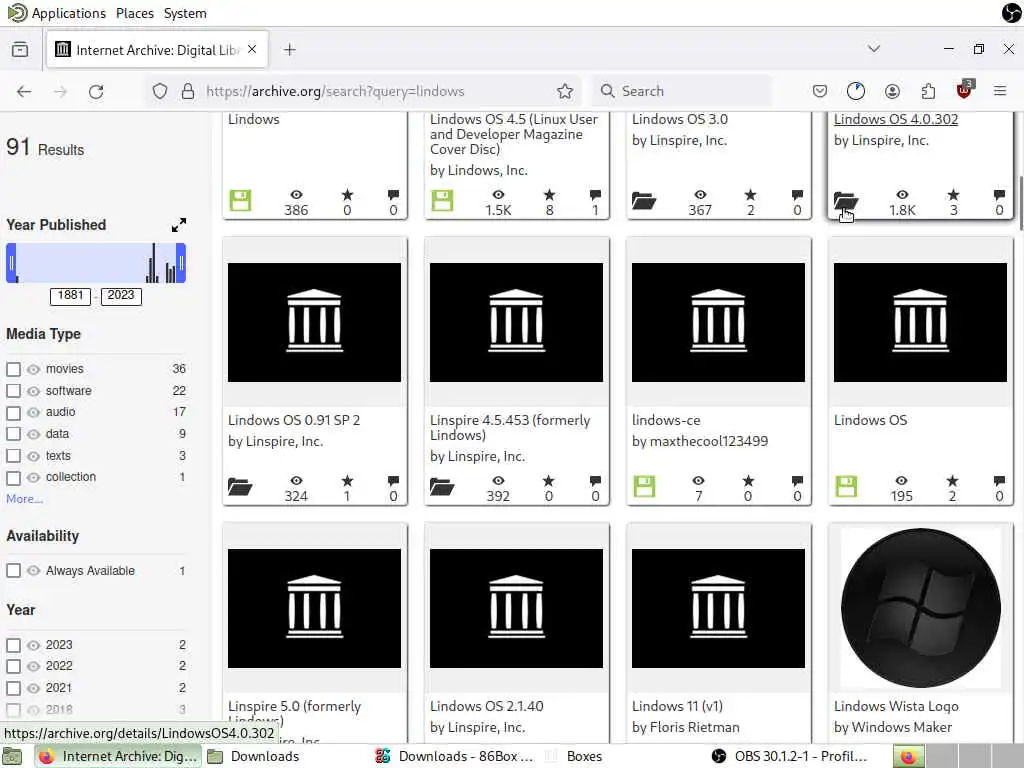The height and width of the screenshot is (768, 1024).
Task: Open the Lindows Wista Logo thumbnail
Action: [x=920, y=608]
